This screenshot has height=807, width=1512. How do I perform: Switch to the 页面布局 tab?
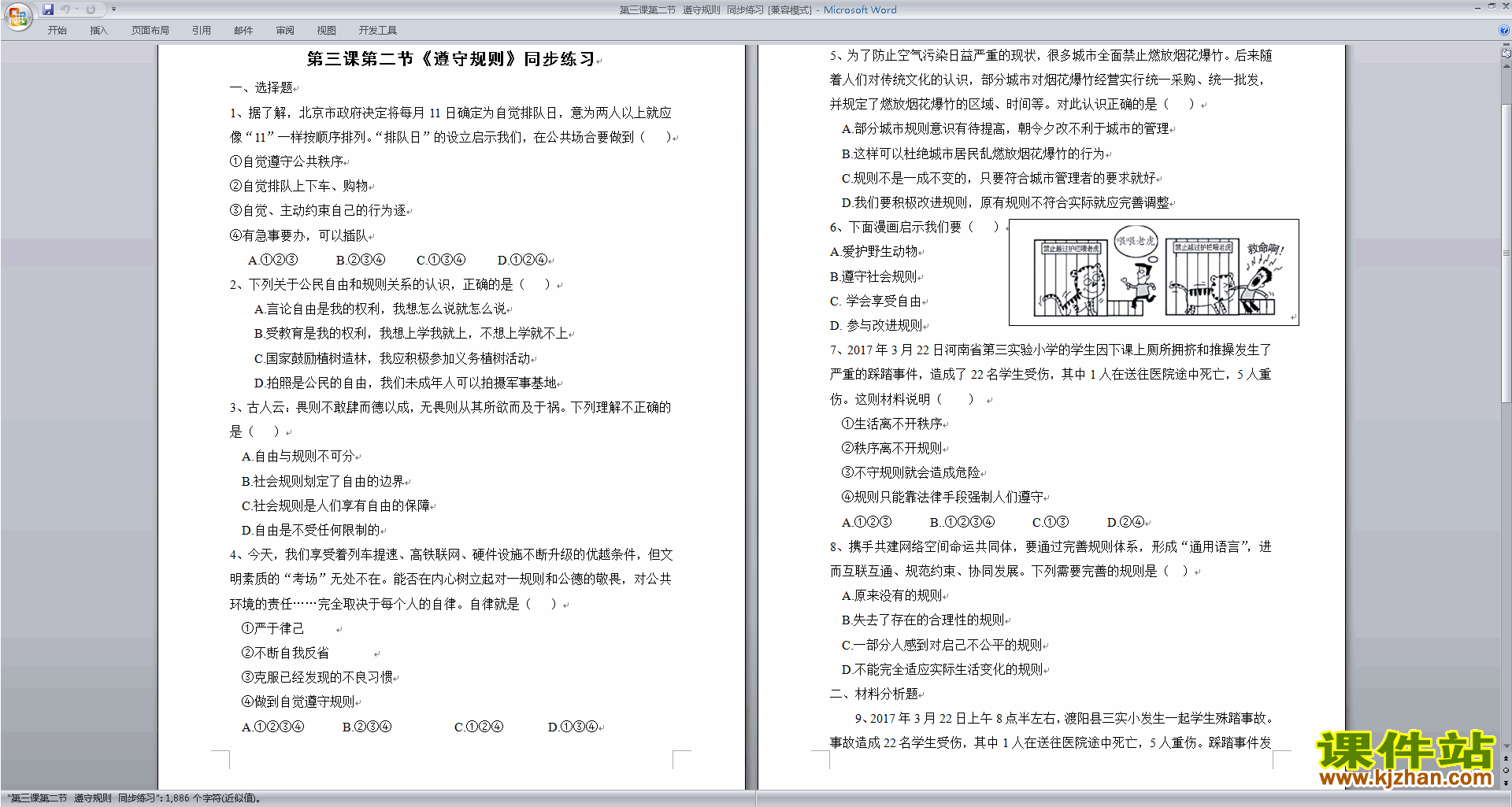click(150, 30)
